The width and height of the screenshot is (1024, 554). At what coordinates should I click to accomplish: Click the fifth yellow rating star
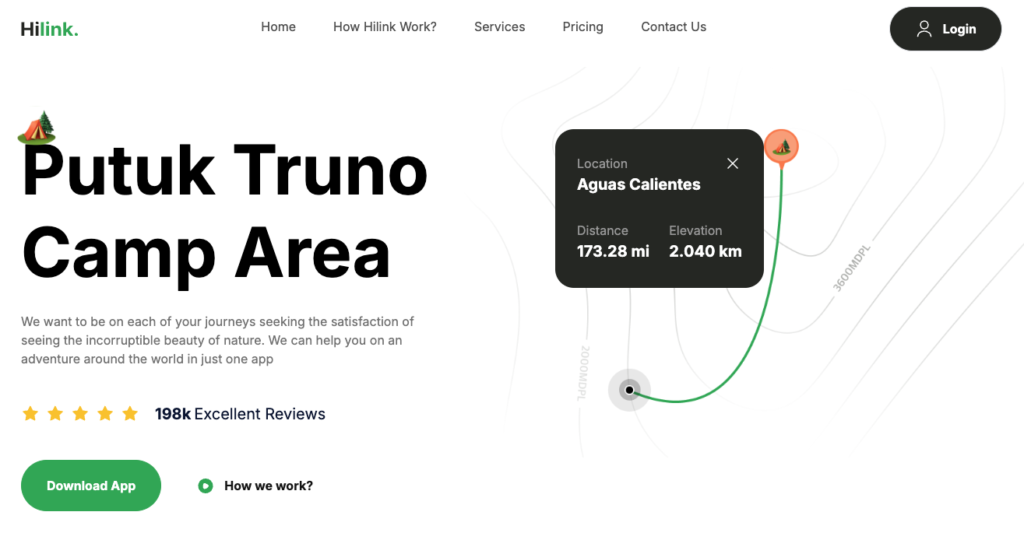[x=130, y=414]
